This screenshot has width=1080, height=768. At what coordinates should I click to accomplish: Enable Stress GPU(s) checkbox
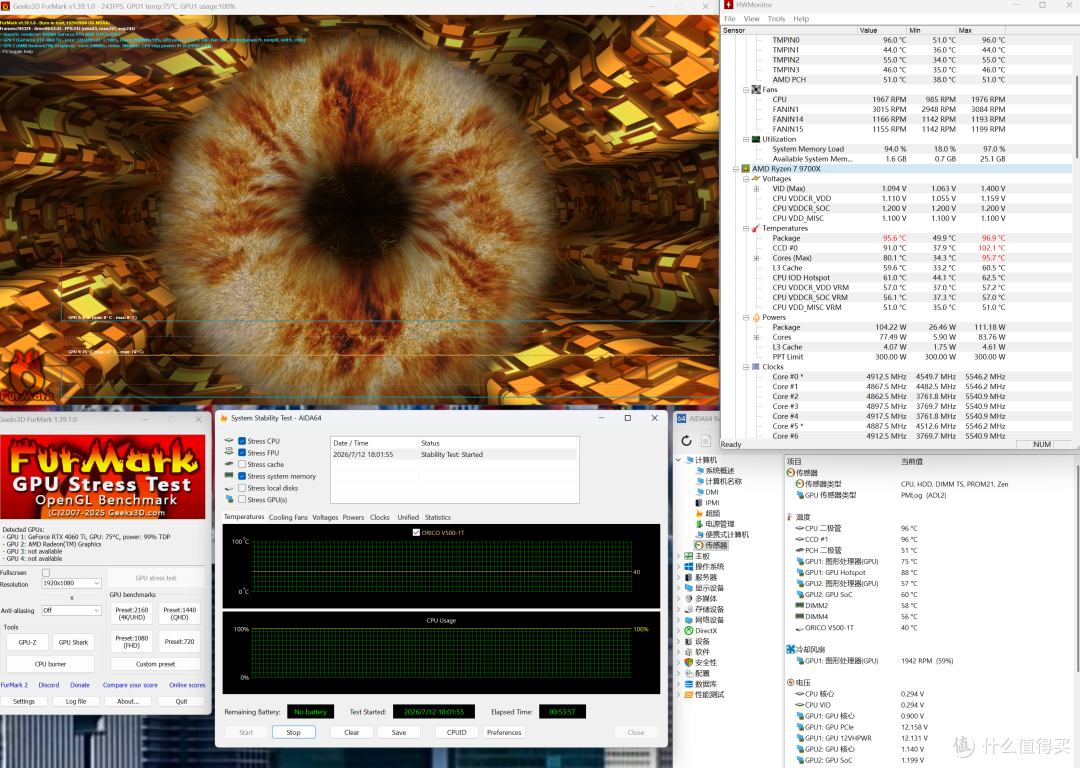242,499
